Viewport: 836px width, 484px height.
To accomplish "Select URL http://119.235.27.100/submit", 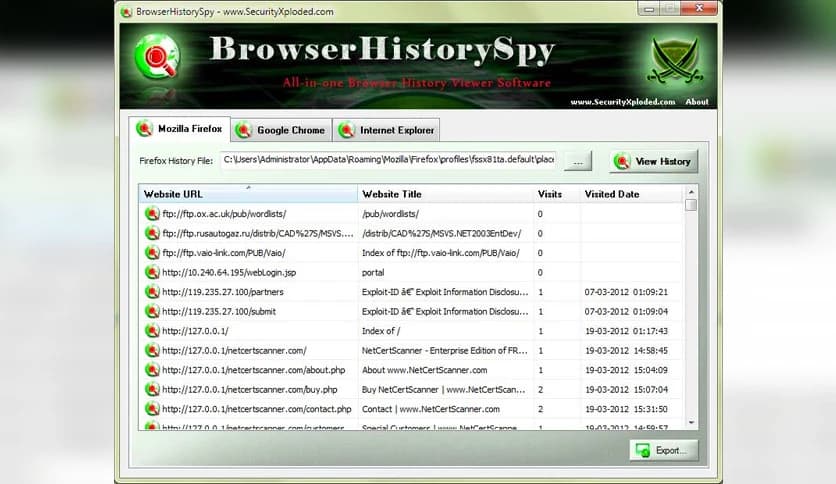I will (x=219, y=312).
